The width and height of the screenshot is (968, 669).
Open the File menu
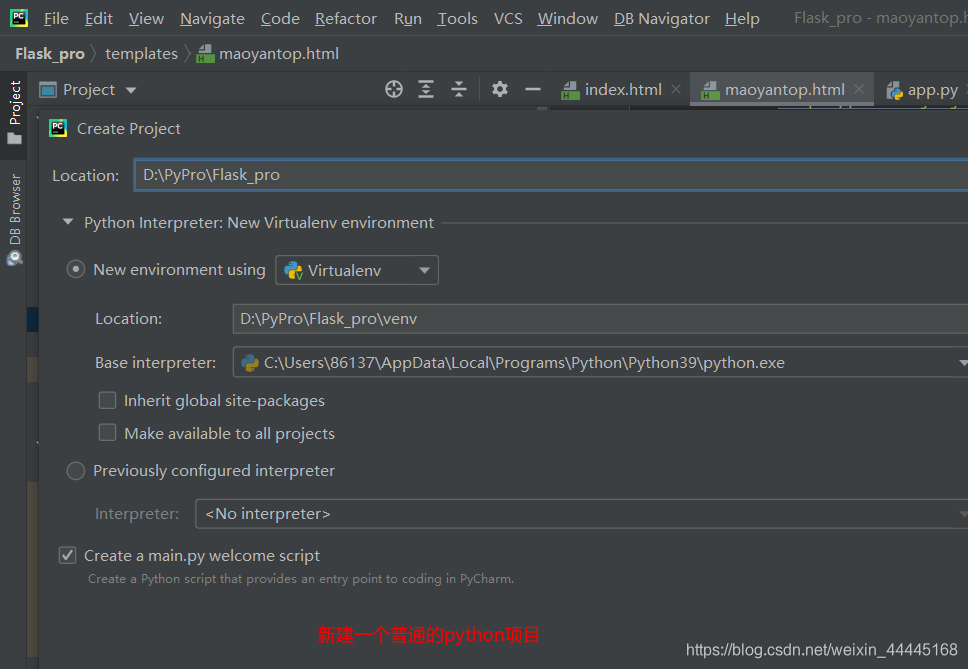[x=56, y=19]
